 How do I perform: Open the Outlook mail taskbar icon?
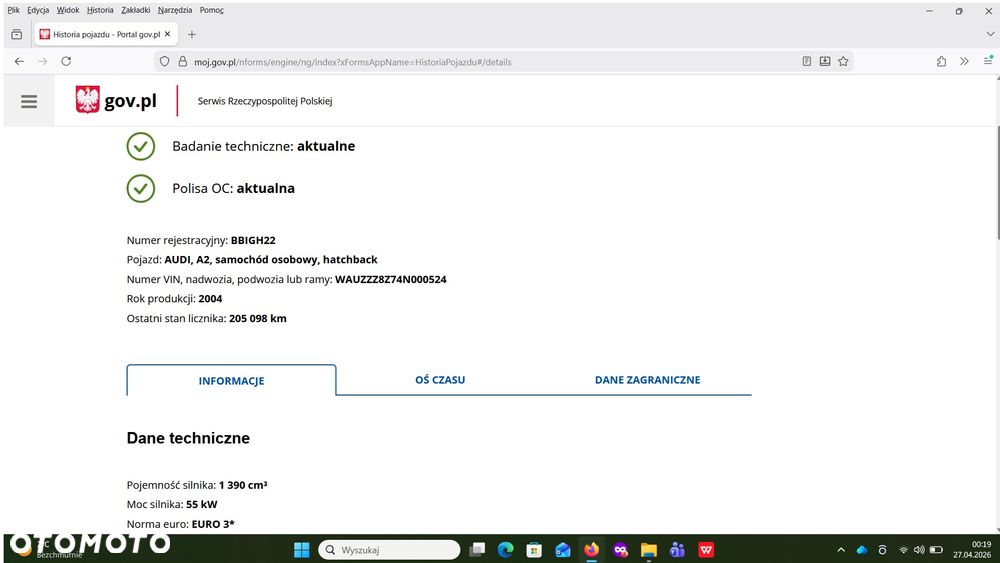click(x=562, y=550)
